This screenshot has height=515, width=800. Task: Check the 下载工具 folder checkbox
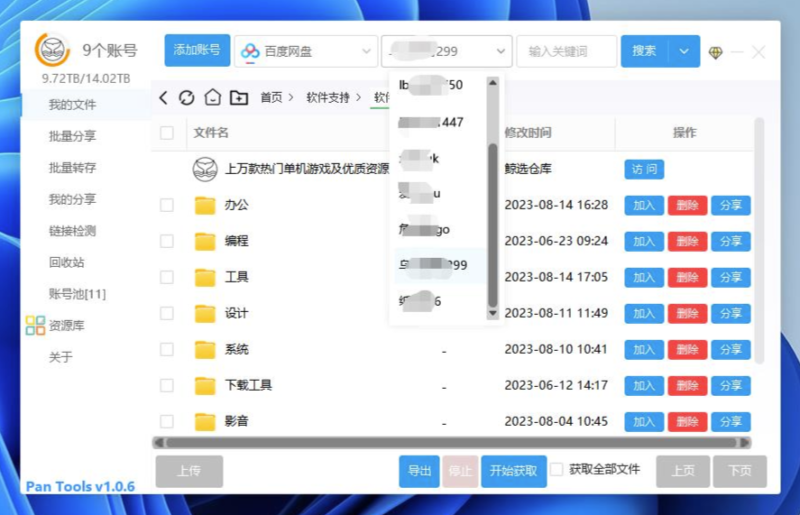coord(167,385)
